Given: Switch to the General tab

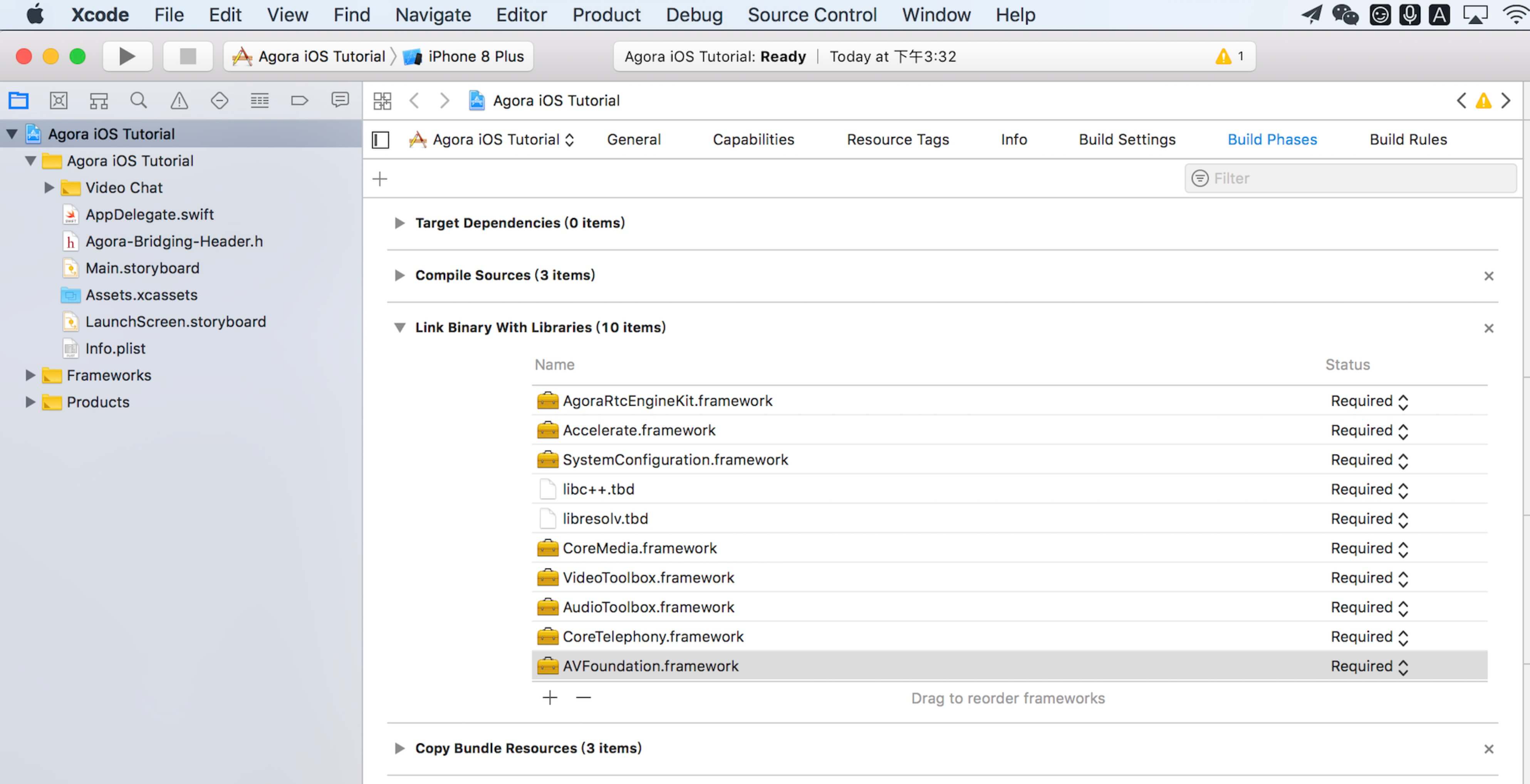Looking at the screenshot, I should tap(633, 139).
